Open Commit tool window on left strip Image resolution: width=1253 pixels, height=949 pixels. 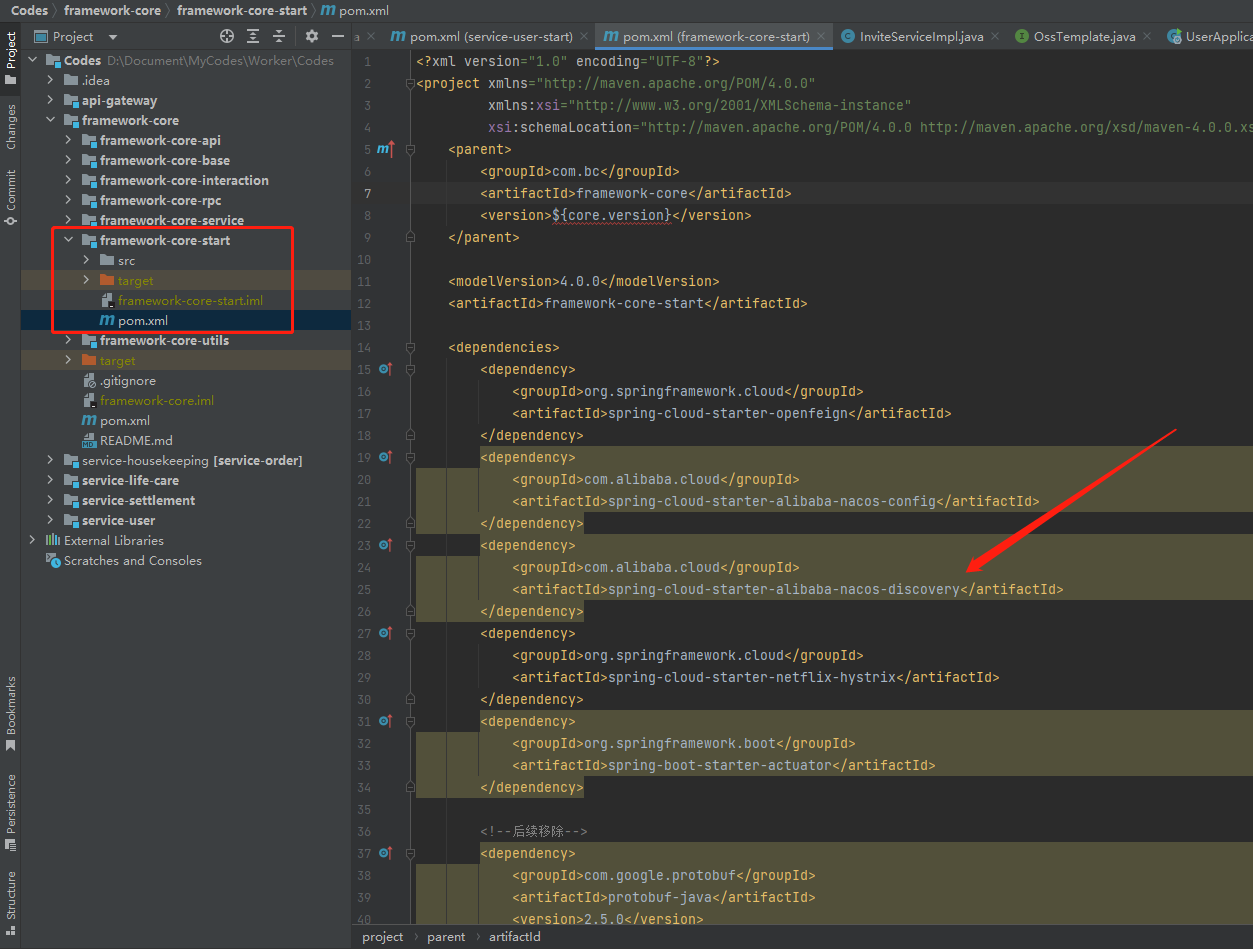click(x=11, y=197)
